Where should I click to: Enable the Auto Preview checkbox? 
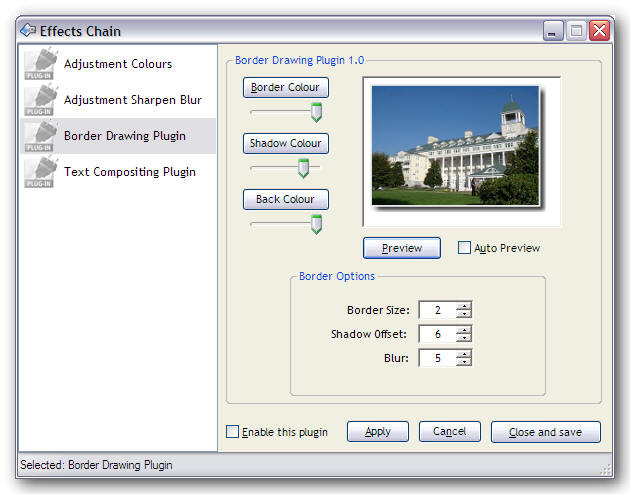pyautogui.click(x=464, y=248)
